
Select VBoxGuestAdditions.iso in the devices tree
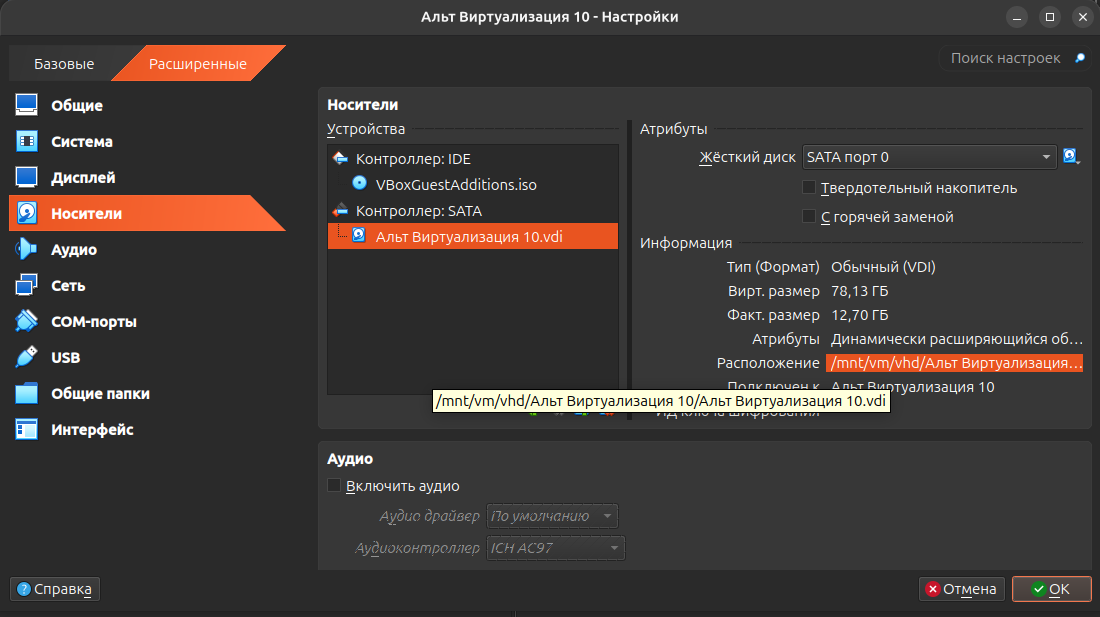coord(473,184)
